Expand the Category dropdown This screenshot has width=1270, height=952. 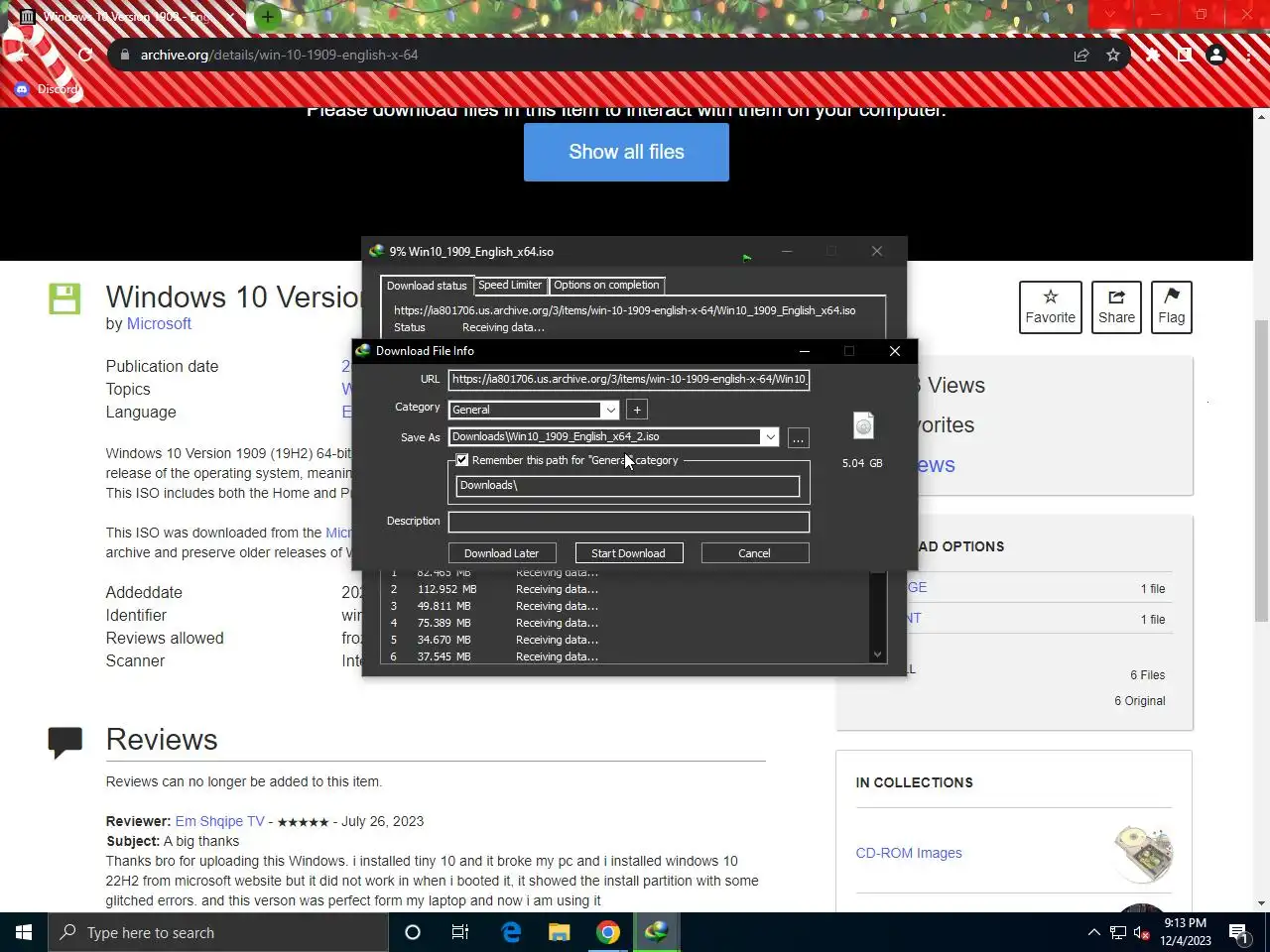coord(610,410)
